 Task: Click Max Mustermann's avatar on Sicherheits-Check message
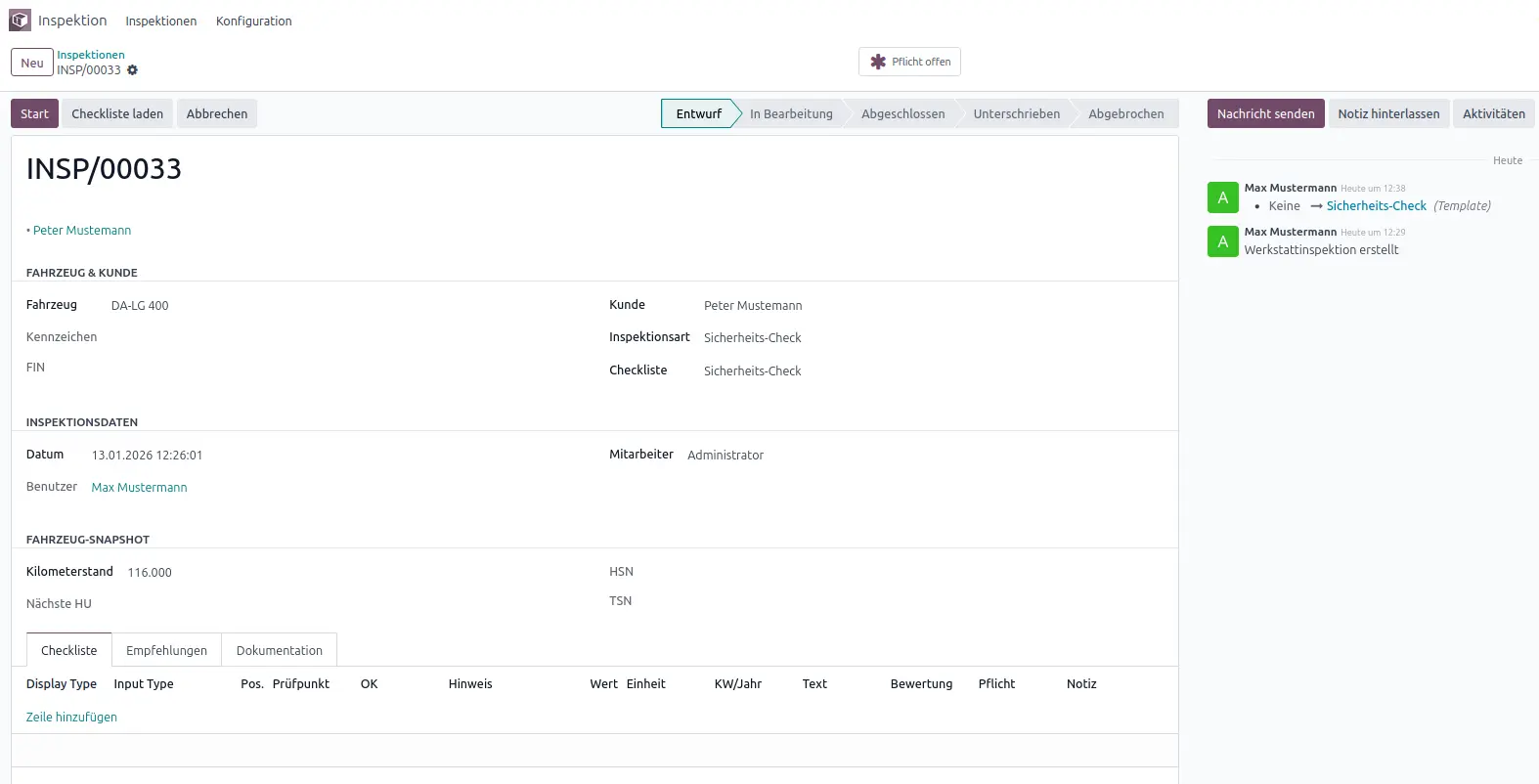[1222, 197]
